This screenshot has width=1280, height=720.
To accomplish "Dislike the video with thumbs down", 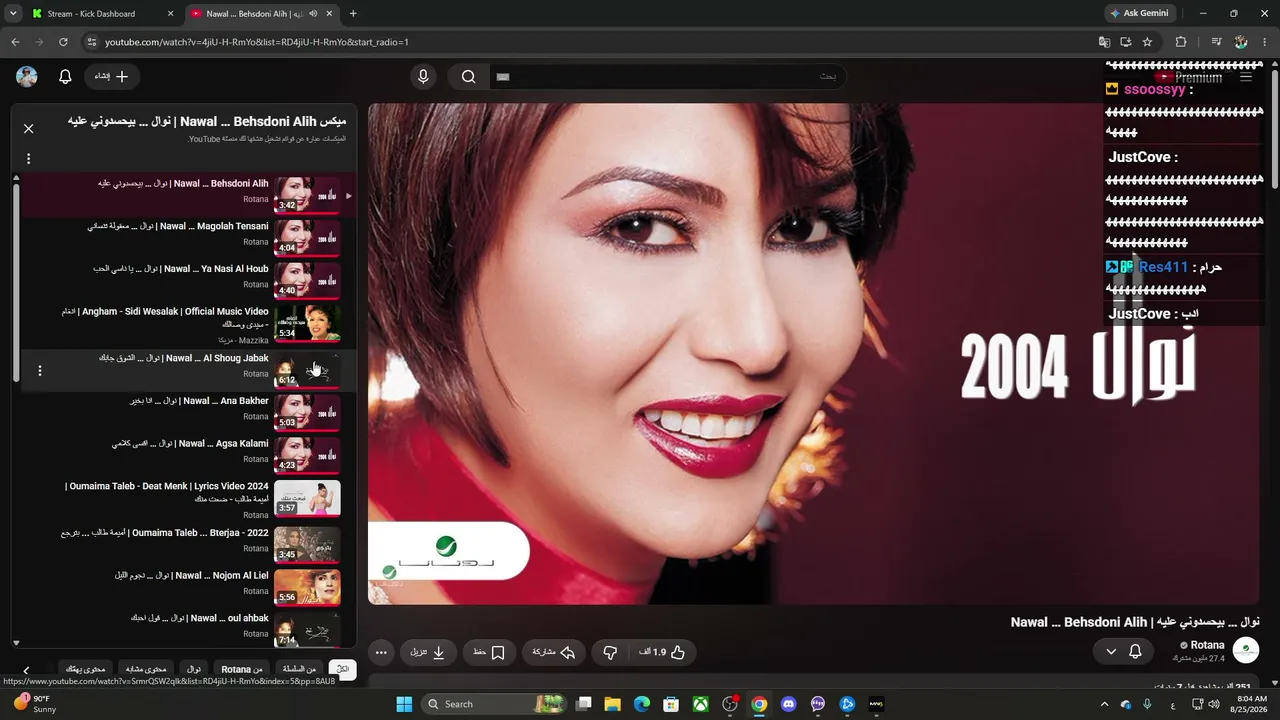I will pos(610,652).
